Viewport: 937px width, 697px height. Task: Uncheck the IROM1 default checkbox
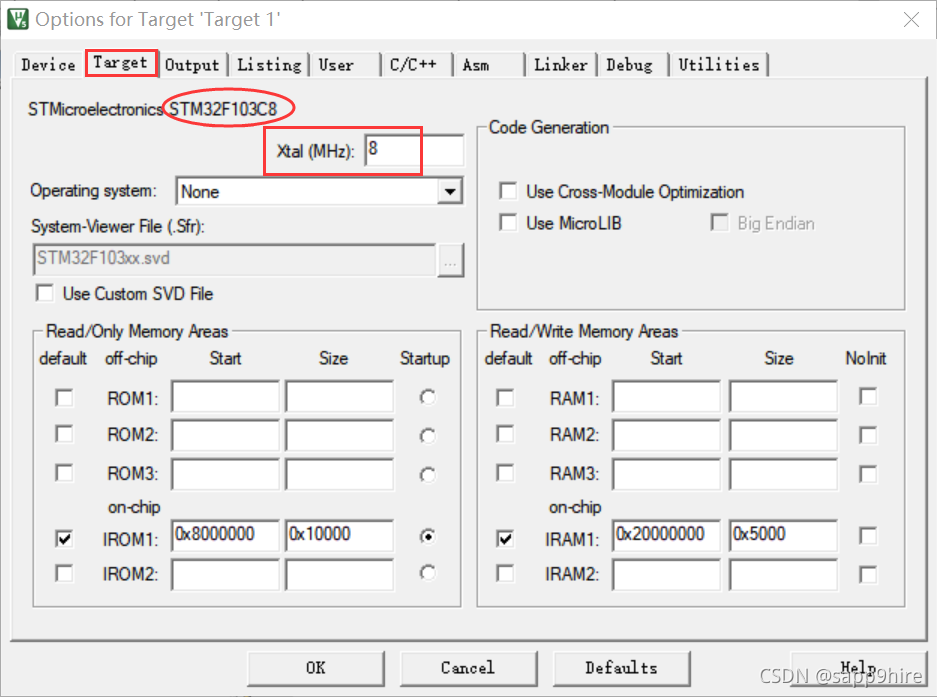64,539
